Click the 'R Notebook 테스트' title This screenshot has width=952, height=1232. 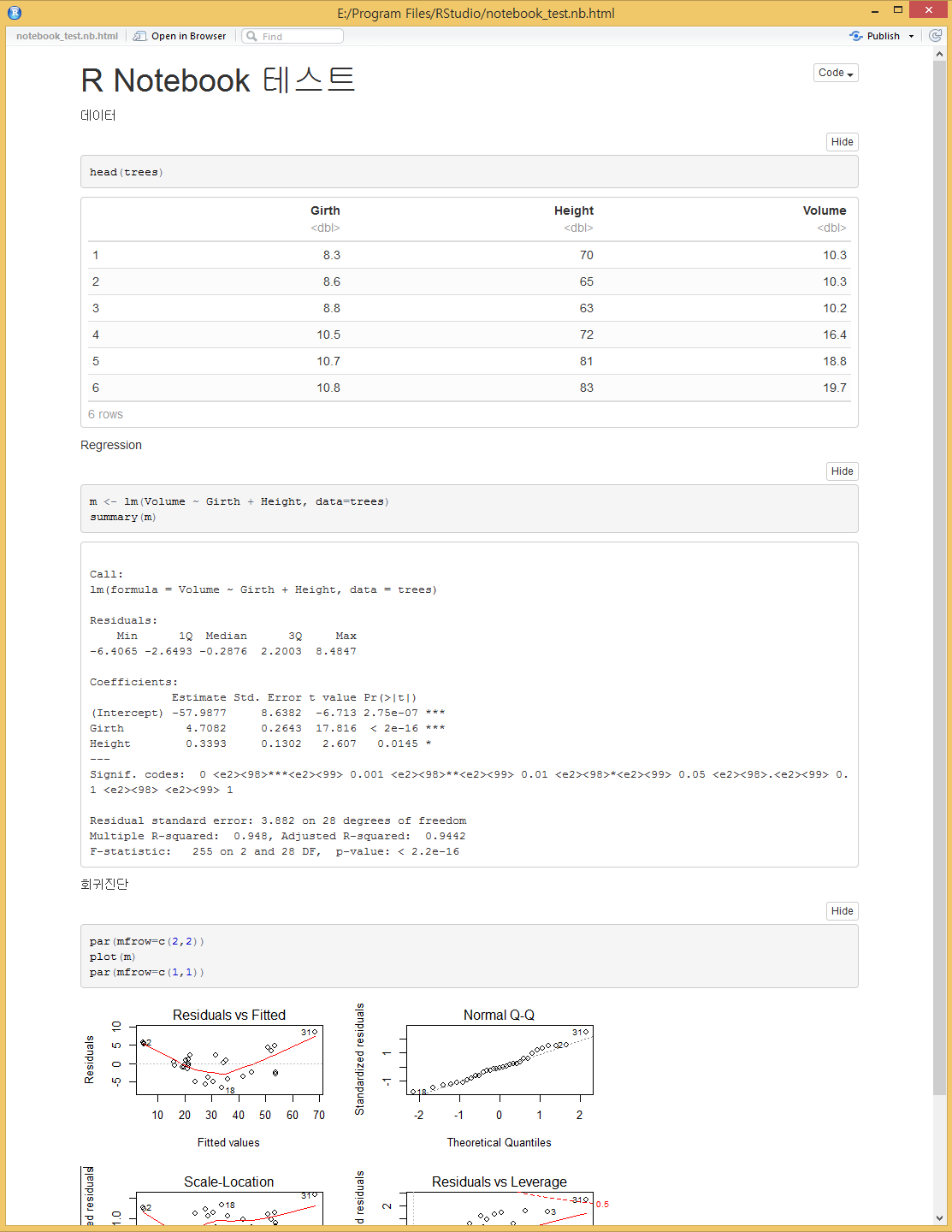pos(217,80)
